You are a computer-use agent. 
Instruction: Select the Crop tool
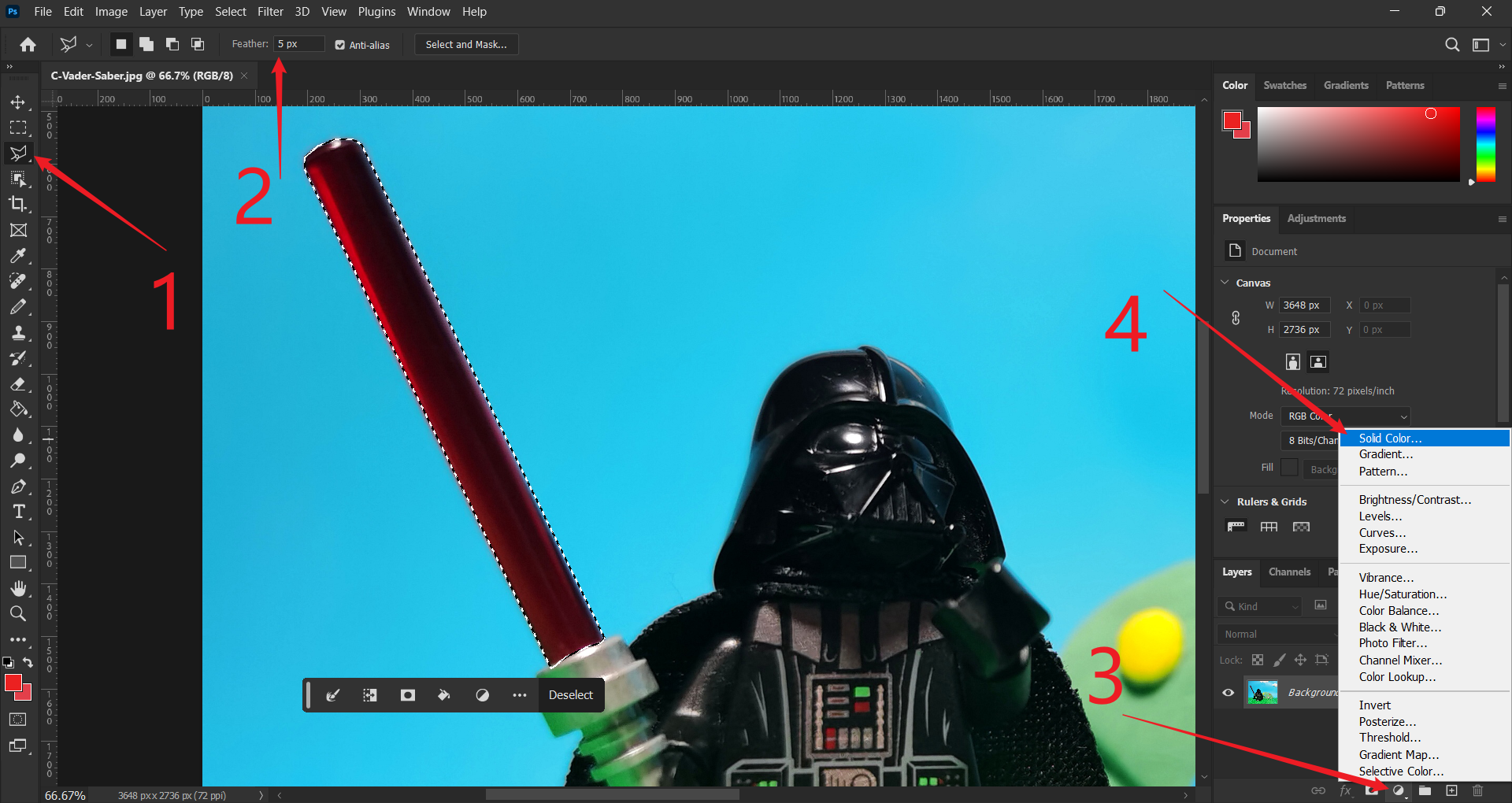tap(18, 205)
